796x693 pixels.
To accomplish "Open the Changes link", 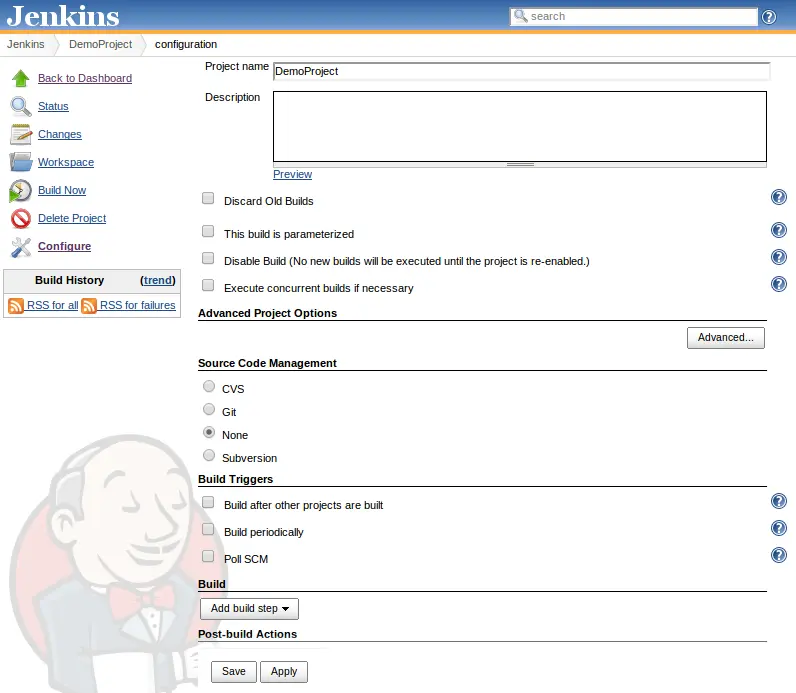I will click(60, 134).
